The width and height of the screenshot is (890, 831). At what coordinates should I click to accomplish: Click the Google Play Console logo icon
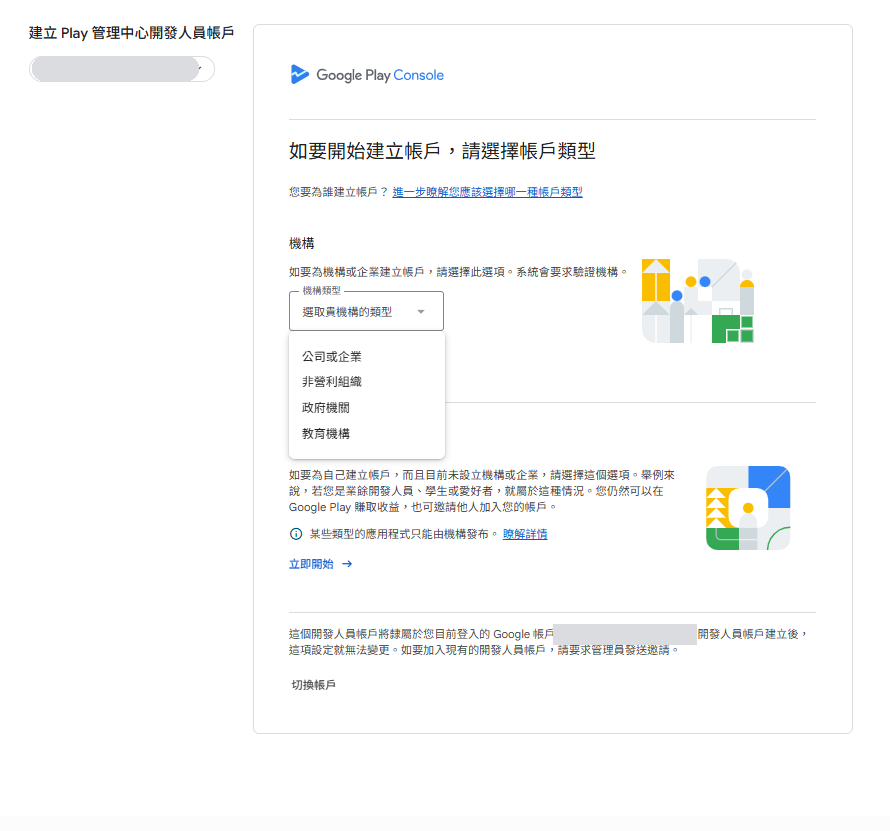[299, 74]
